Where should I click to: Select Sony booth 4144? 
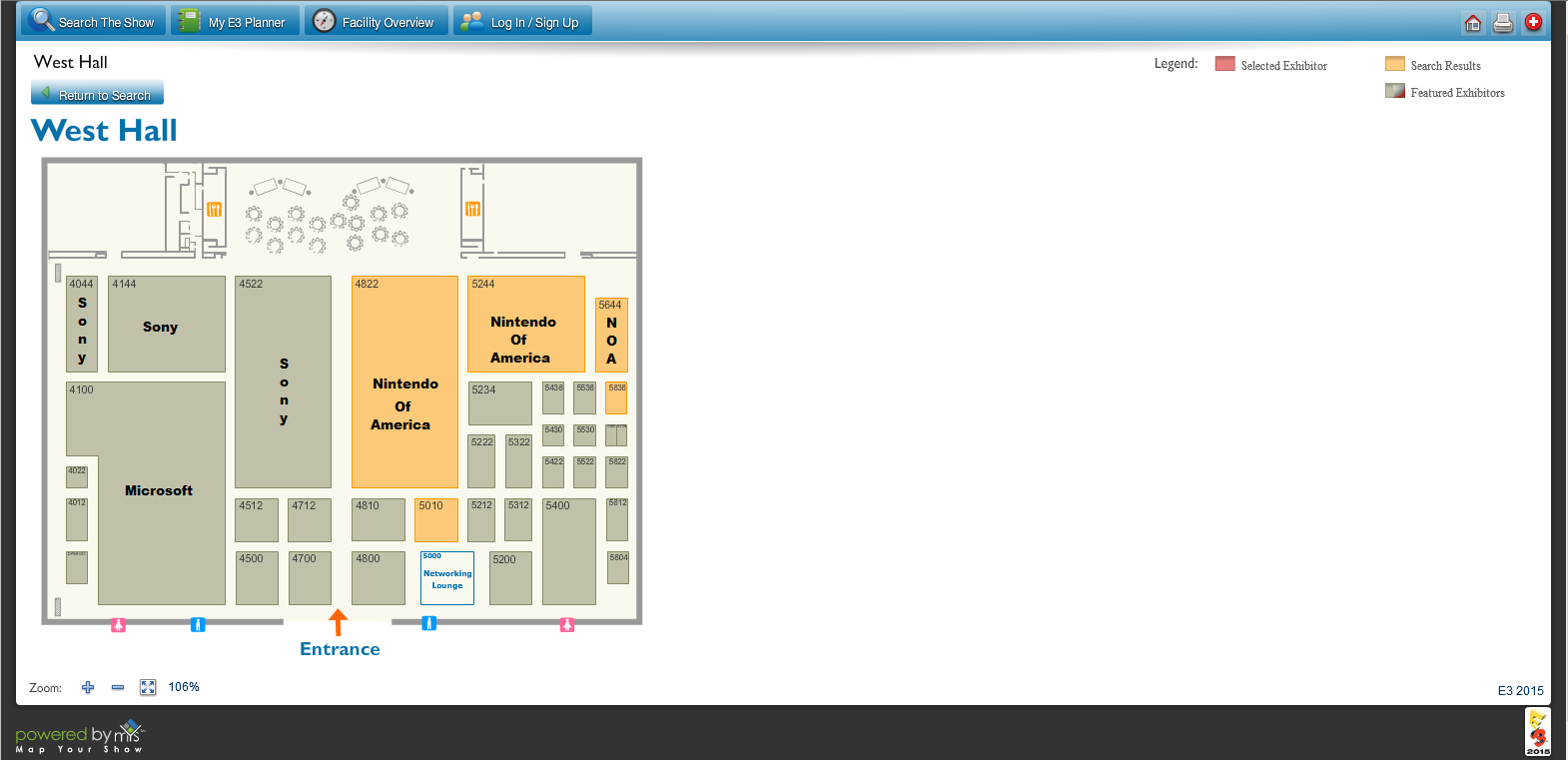pyautogui.click(x=166, y=325)
